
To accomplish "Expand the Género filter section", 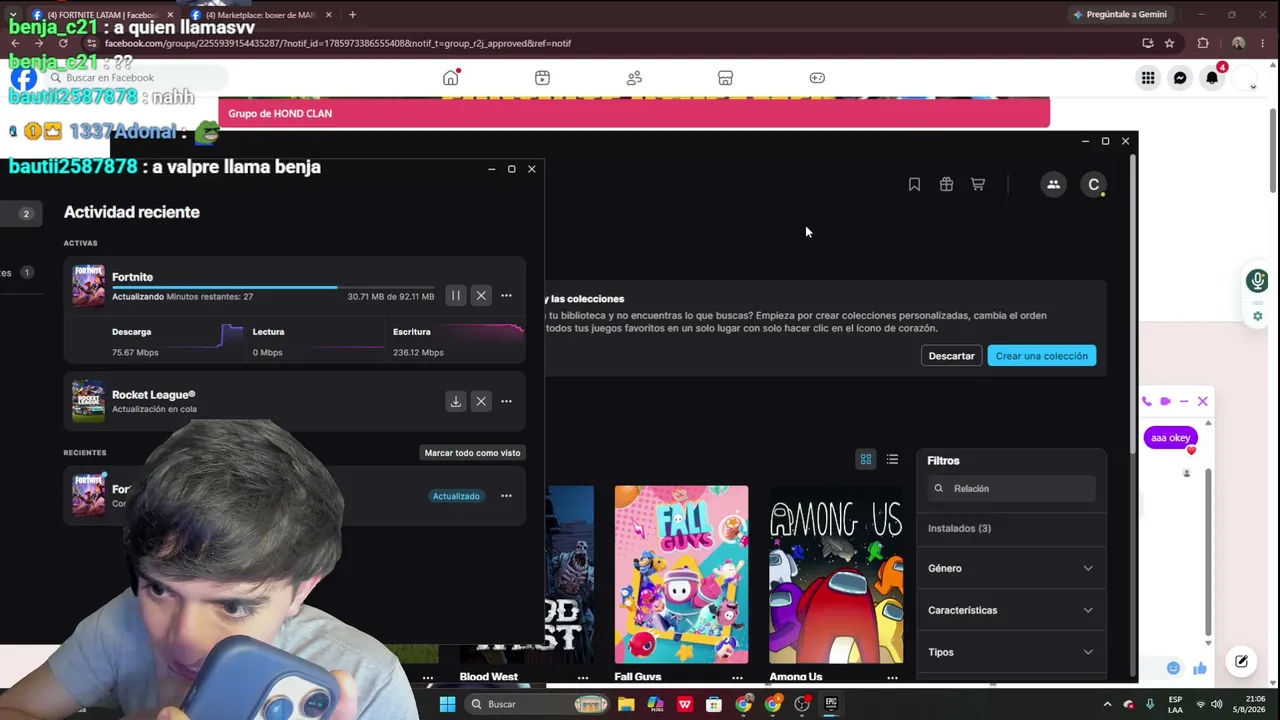I will click(1010, 568).
